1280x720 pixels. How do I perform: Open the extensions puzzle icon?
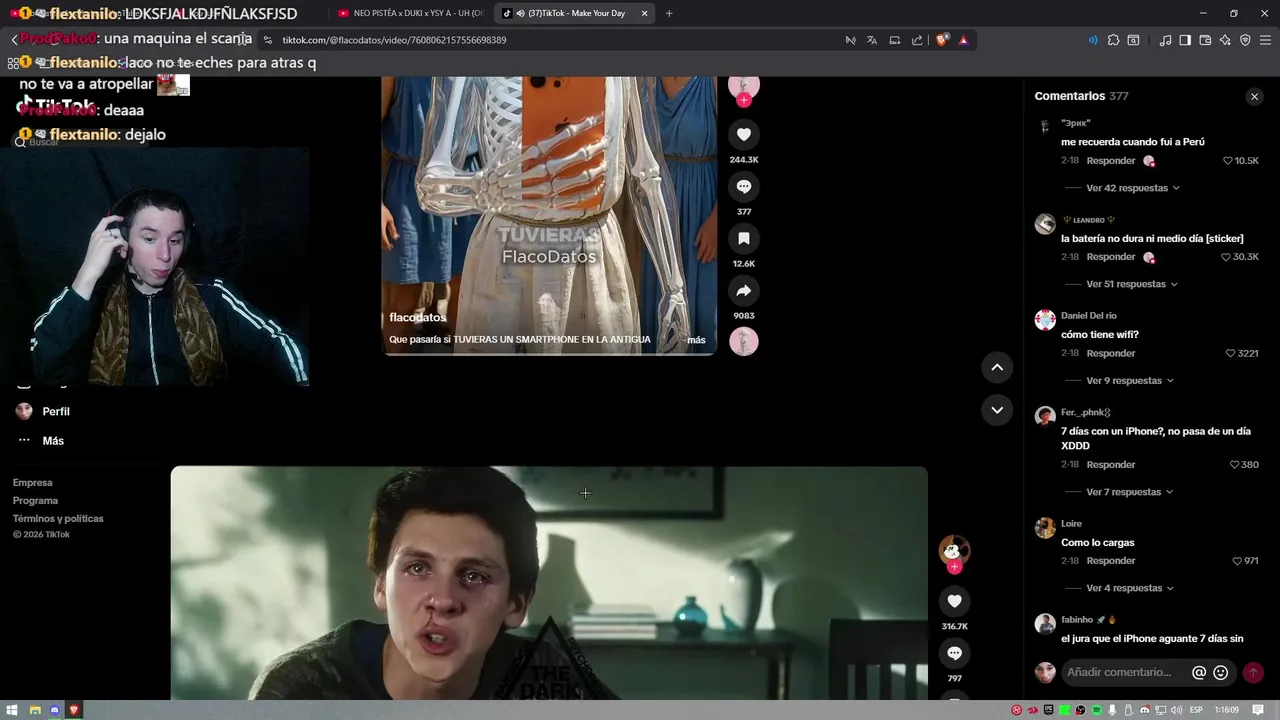tap(1113, 40)
